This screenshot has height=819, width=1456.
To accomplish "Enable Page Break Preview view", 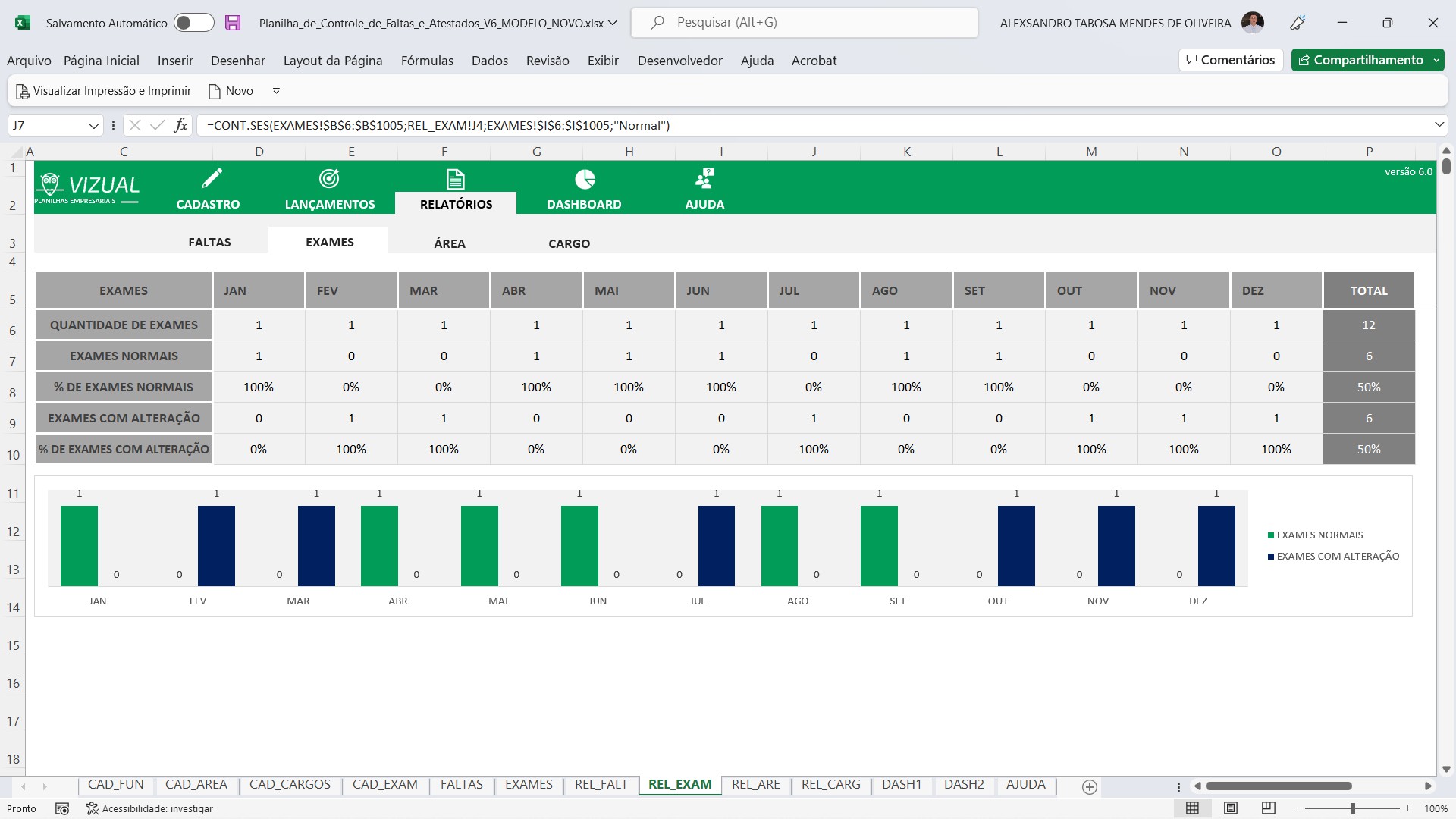I will point(1268,808).
